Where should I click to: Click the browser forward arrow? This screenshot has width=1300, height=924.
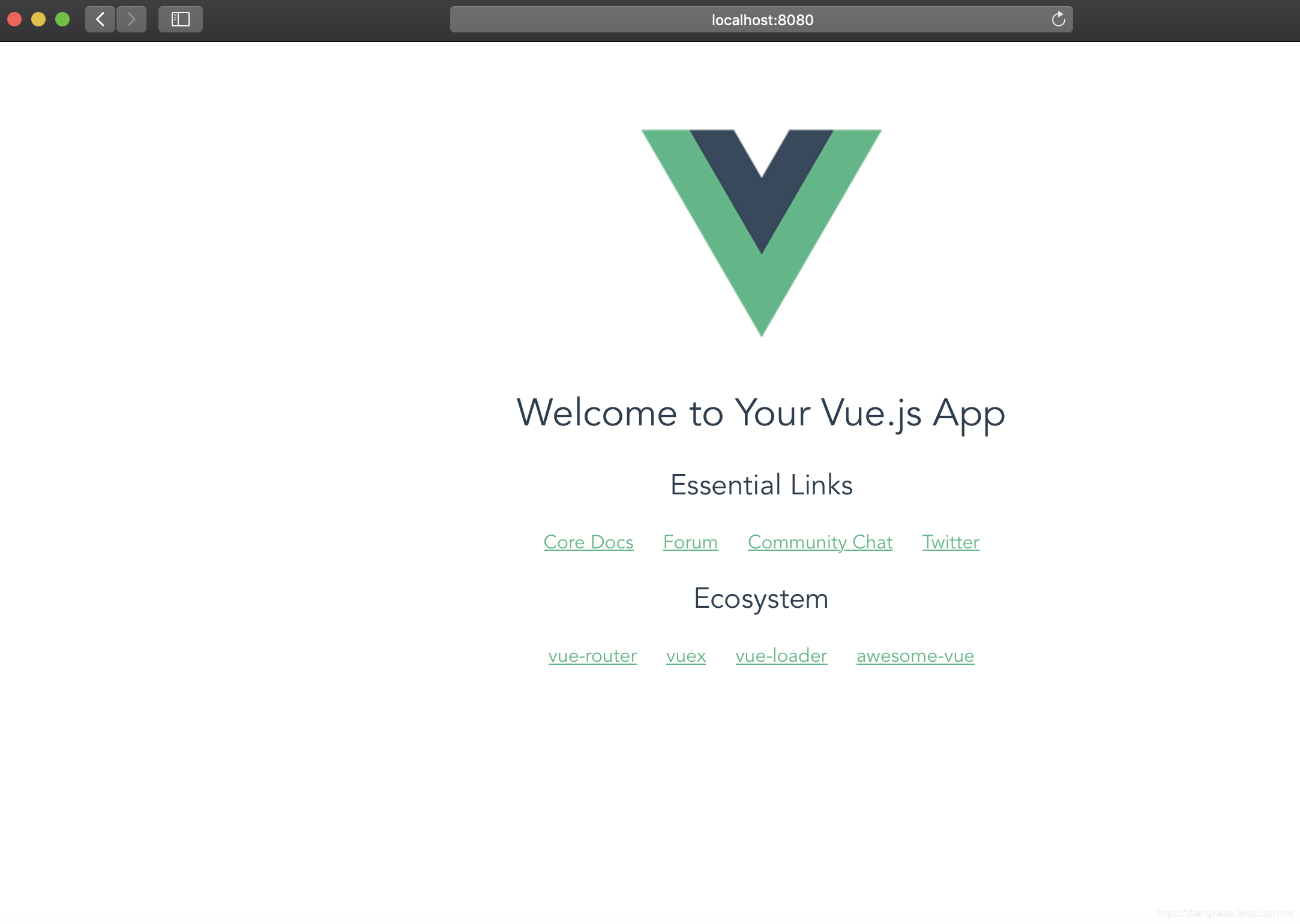131,20
